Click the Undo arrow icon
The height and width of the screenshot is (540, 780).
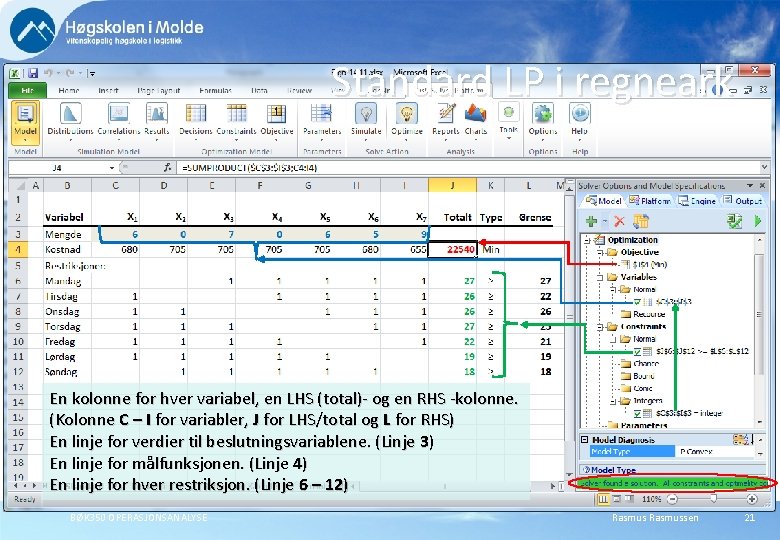(48, 73)
